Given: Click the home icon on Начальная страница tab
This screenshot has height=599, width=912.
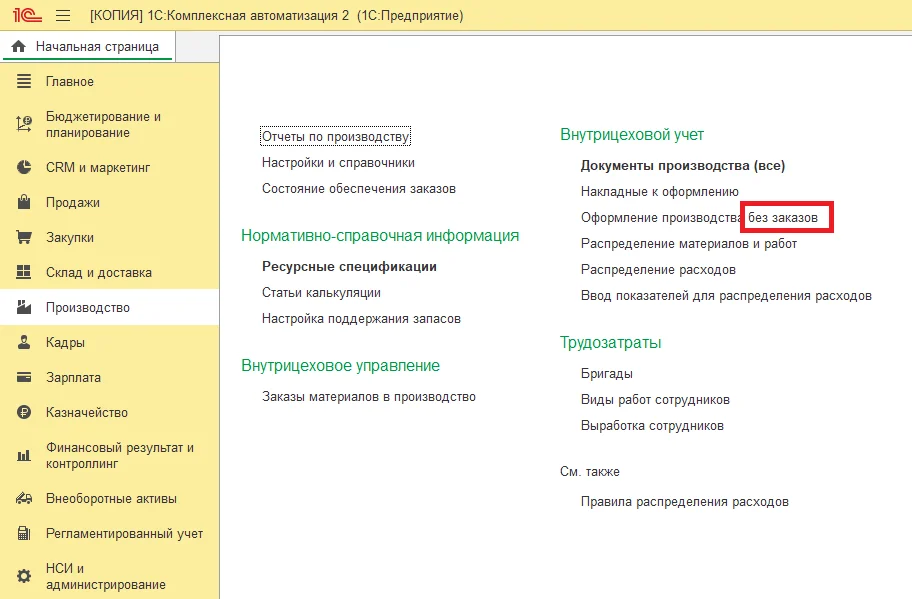Looking at the screenshot, I should click(x=19, y=47).
